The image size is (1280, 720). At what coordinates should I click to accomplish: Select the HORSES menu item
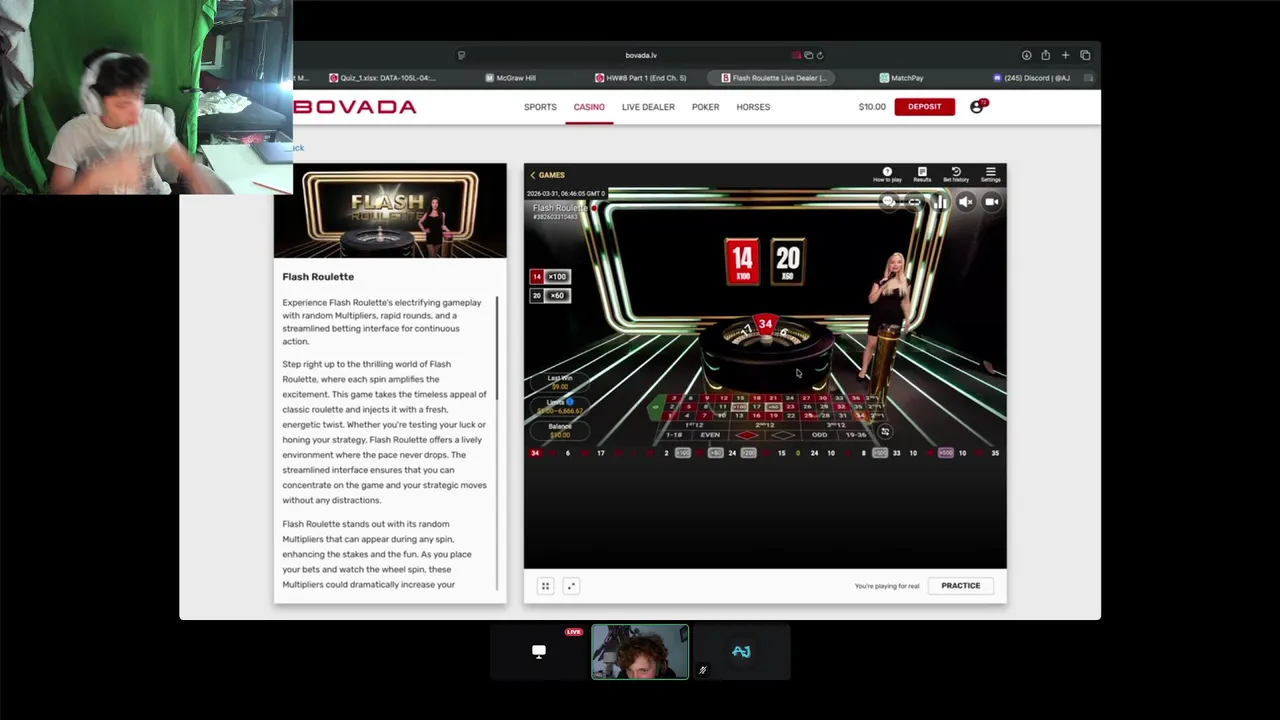click(x=753, y=107)
